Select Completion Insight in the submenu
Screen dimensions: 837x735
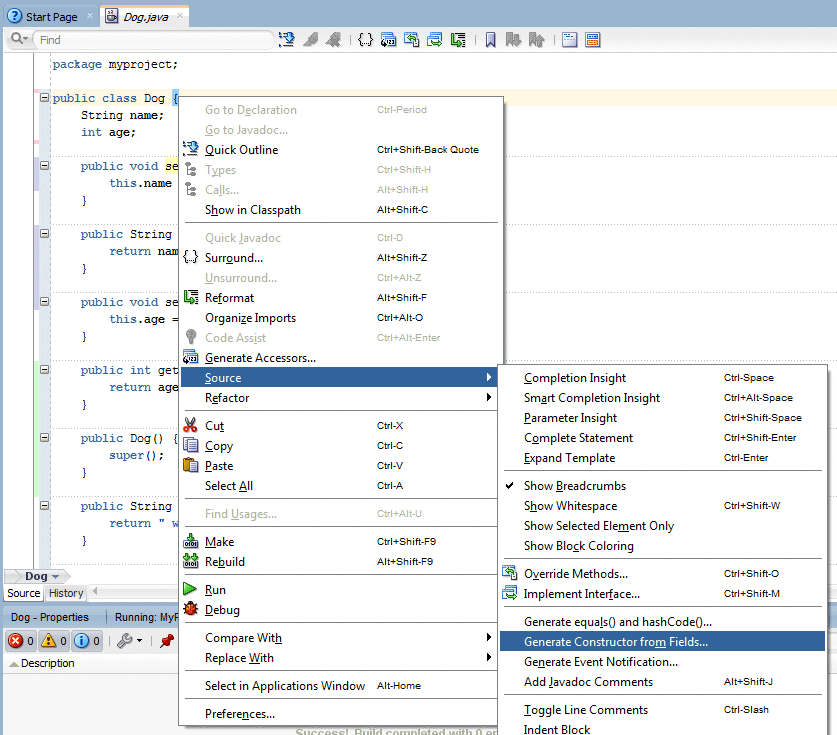(x=662, y=377)
